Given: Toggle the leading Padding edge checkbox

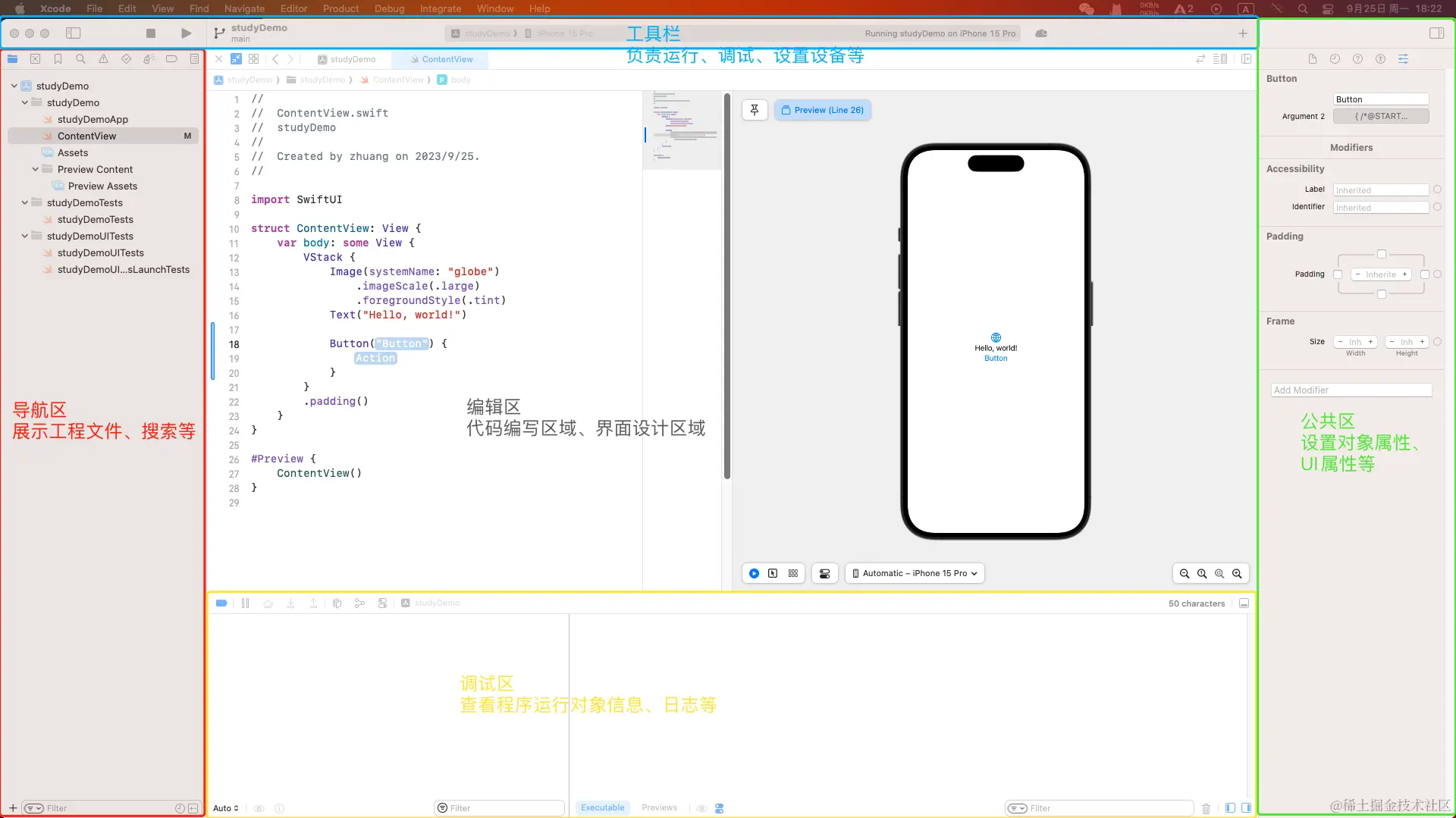Looking at the screenshot, I should point(1338,274).
